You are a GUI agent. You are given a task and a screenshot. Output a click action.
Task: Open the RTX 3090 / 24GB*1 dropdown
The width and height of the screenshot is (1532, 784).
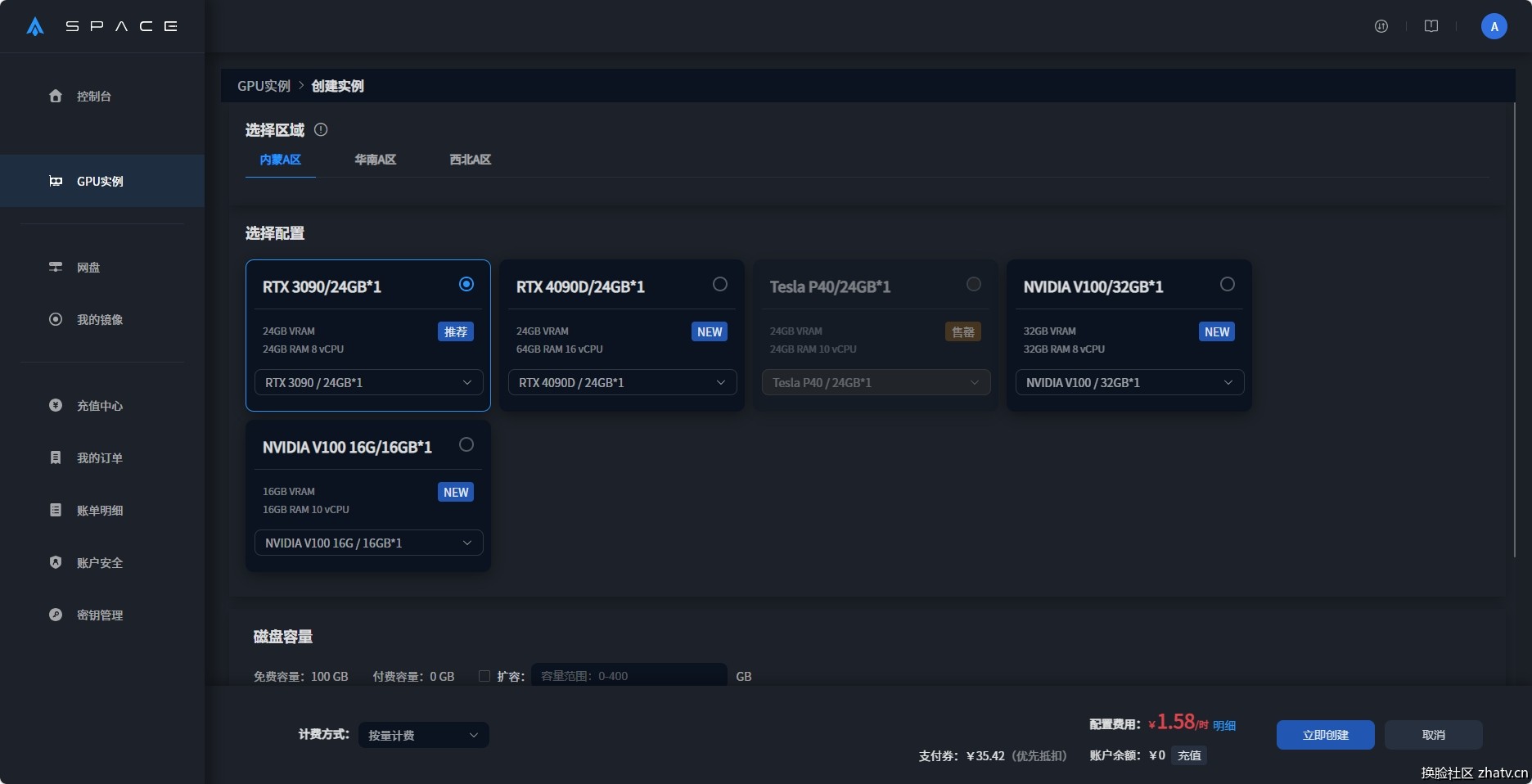(x=368, y=382)
